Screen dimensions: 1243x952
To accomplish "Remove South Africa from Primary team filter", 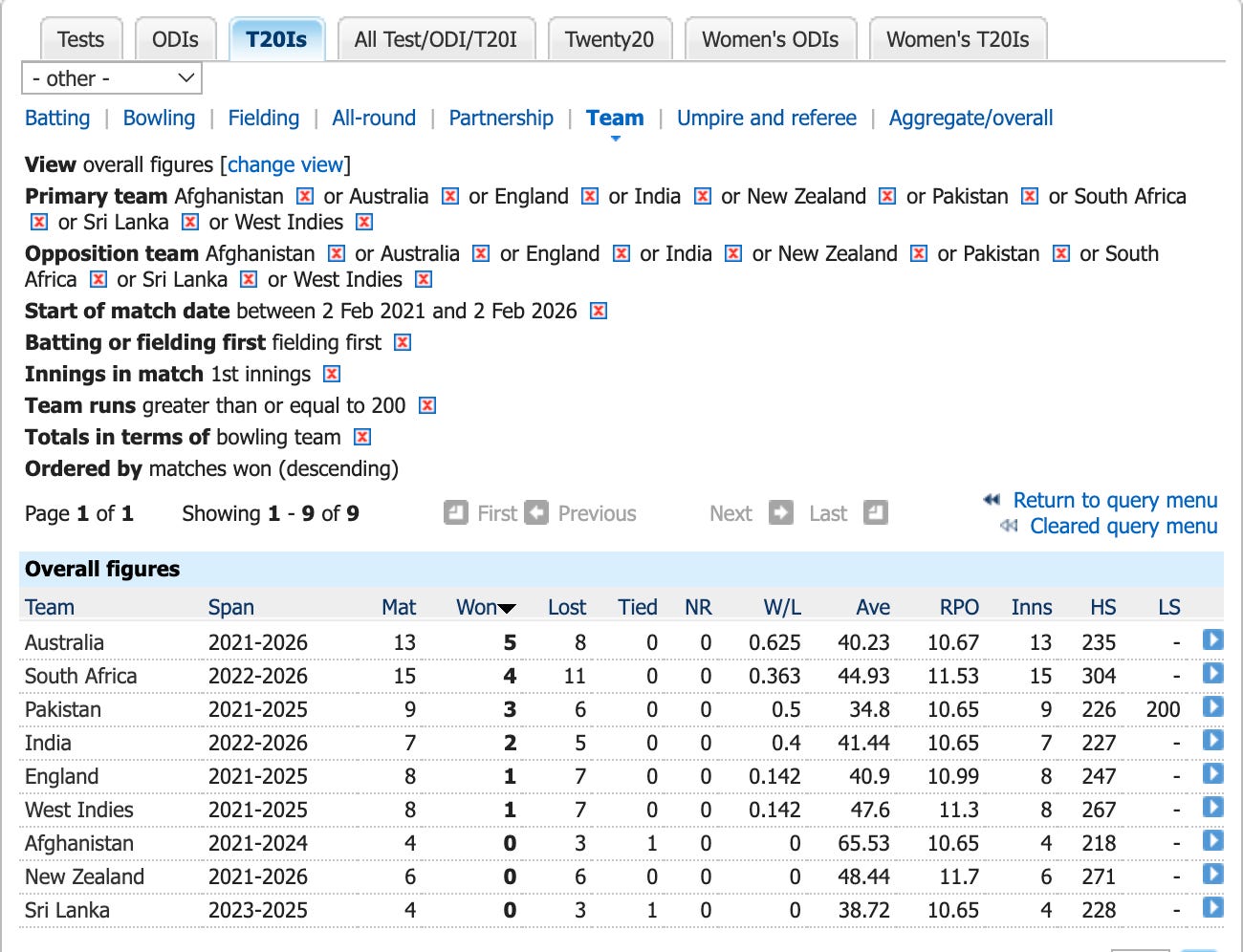I will [x=39, y=222].
